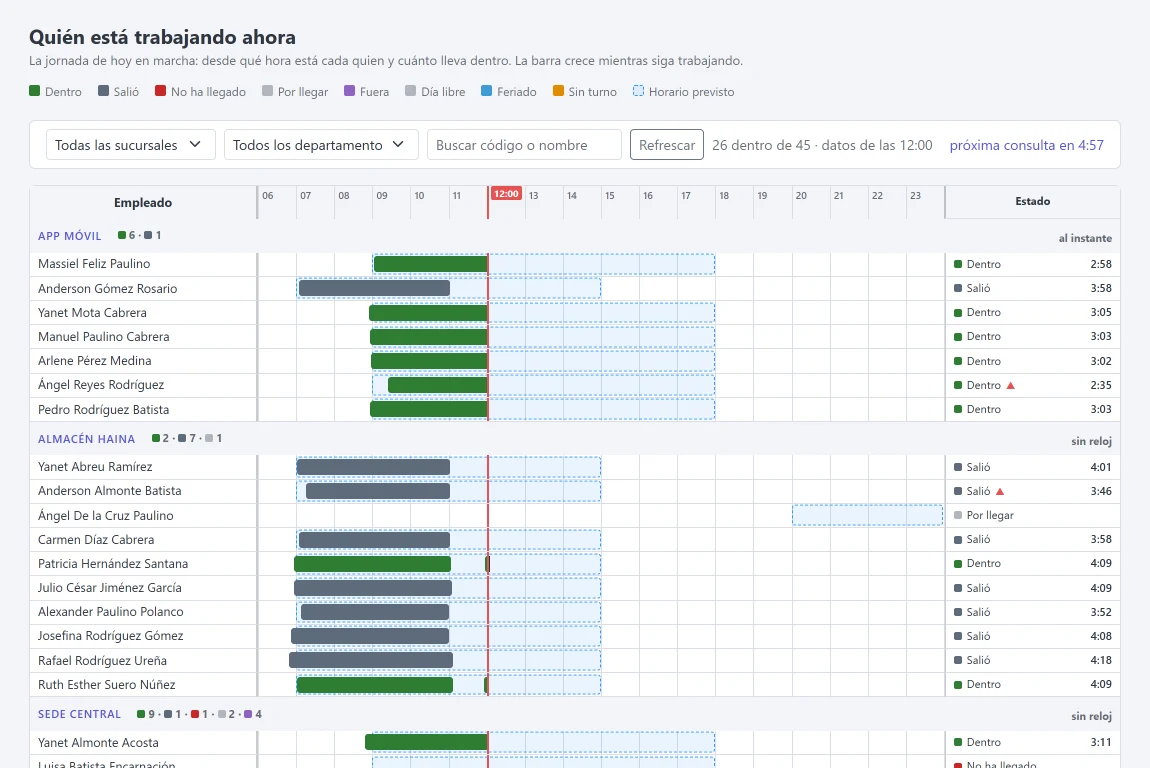Click Anderson Gómez Rosario's gray shift bar

[x=374, y=288]
